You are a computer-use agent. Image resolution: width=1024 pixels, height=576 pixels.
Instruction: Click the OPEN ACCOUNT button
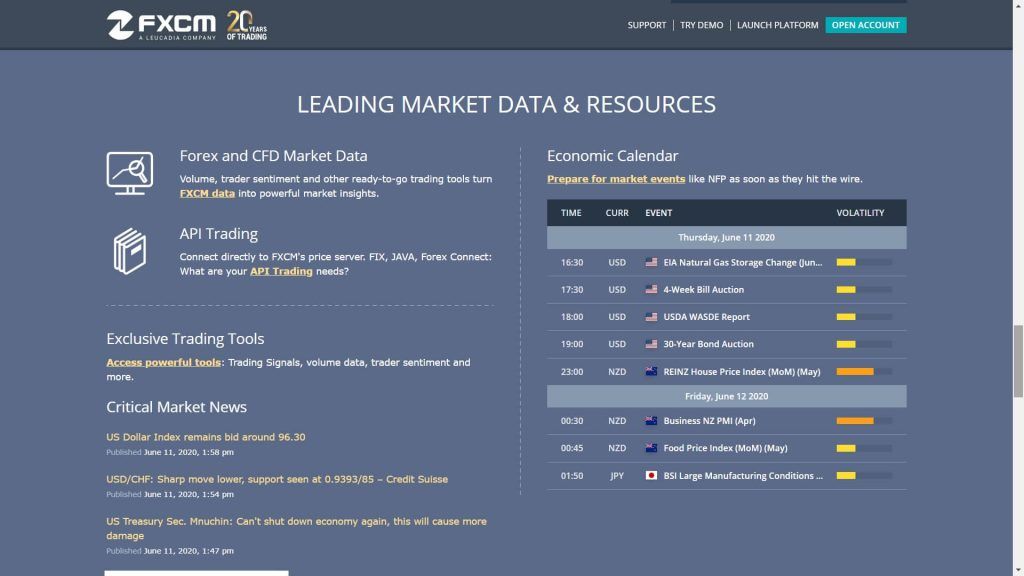(865, 25)
